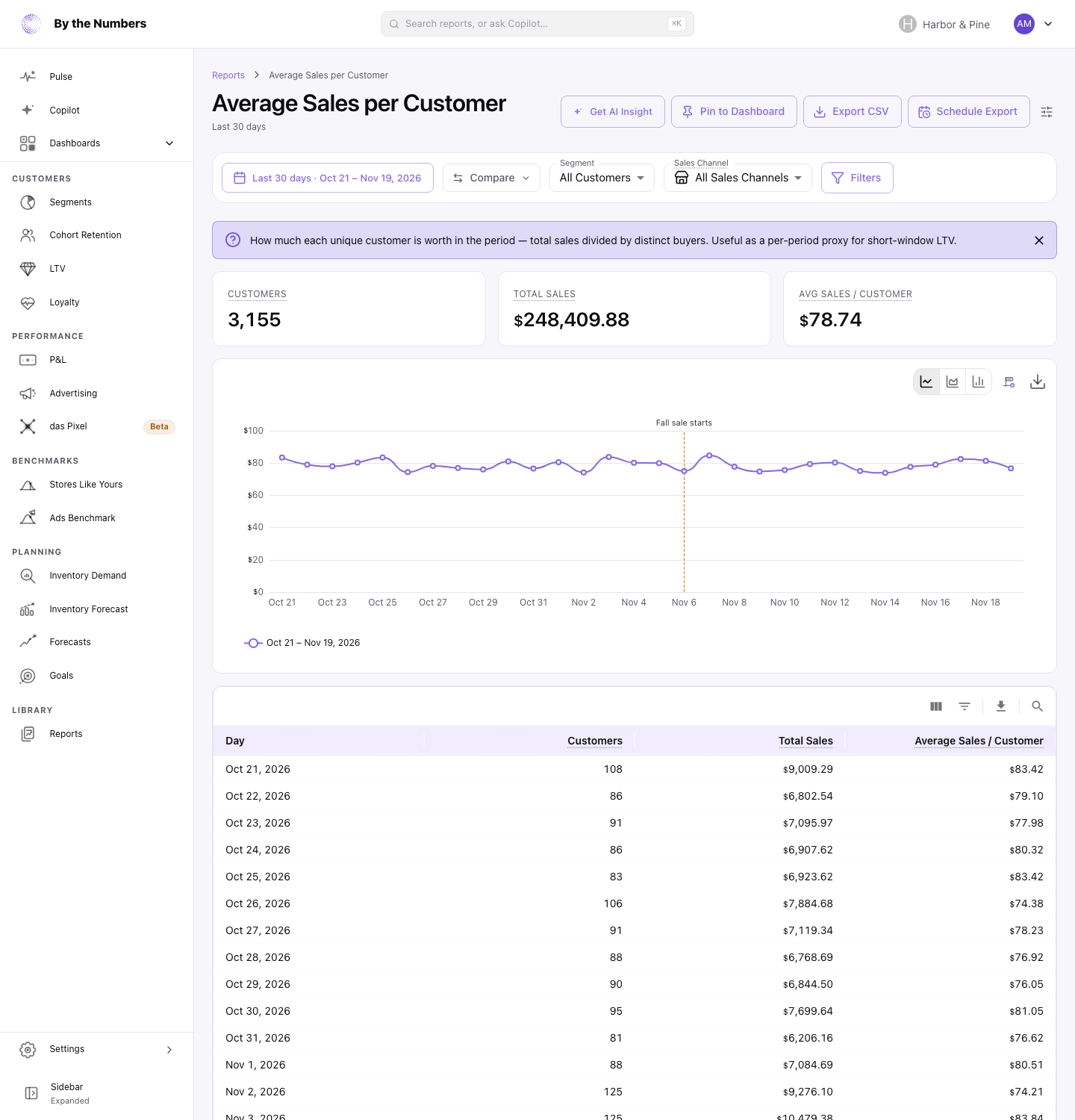The image size is (1075, 1120).
Task: Click Get AI Insight button
Action: click(x=613, y=111)
